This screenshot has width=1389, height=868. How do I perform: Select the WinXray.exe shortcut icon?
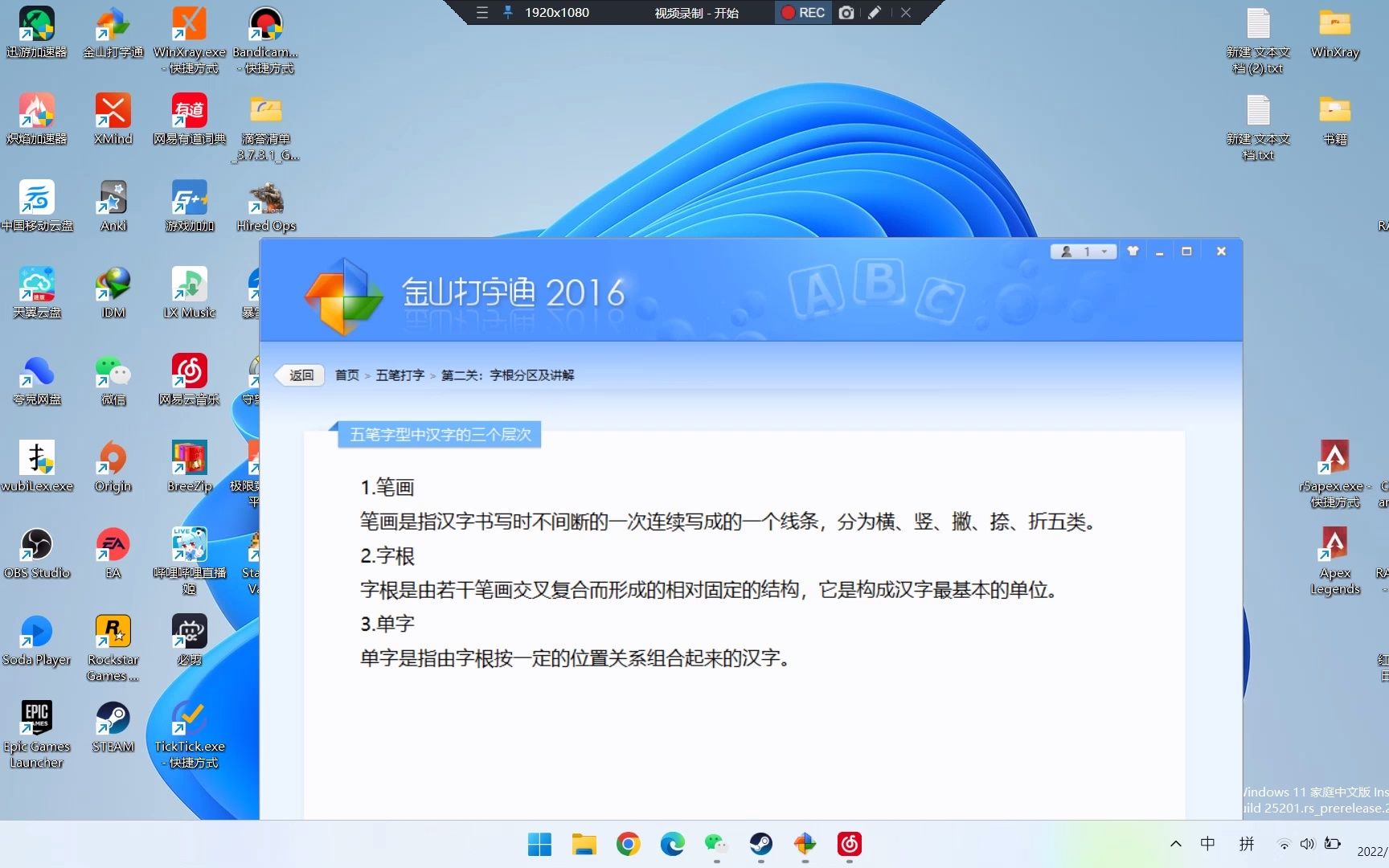click(x=190, y=40)
